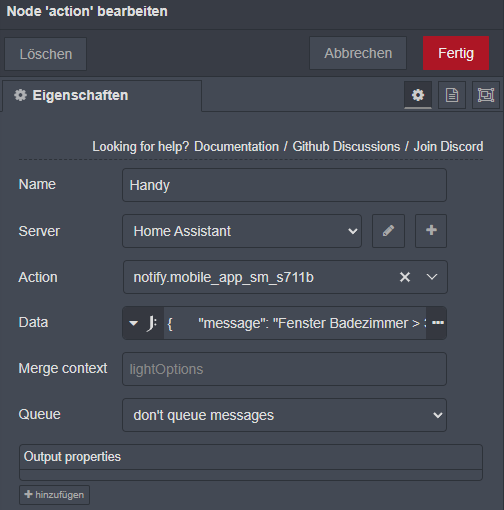The width and height of the screenshot is (504, 510).
Task: Select the Eigenschaften tab
Action: tap(102, 96)
